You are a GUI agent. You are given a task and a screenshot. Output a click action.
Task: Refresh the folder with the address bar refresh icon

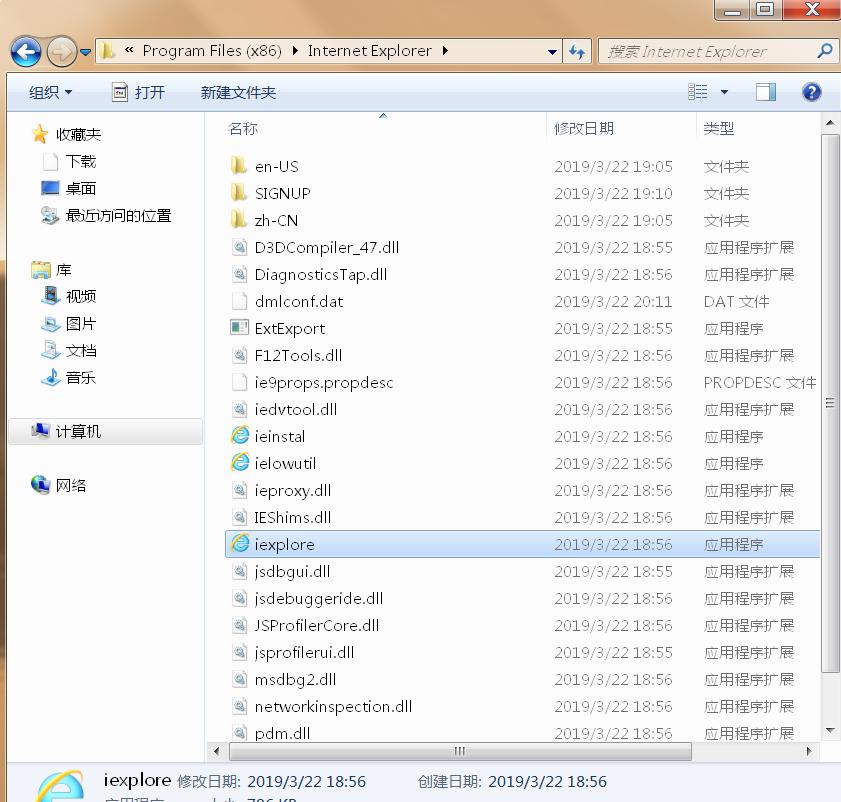(x=578, y=51)
